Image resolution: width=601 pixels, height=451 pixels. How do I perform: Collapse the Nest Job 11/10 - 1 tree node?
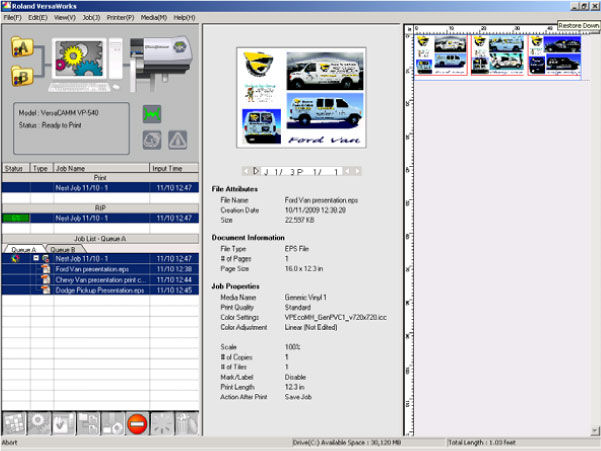[36, 258]
